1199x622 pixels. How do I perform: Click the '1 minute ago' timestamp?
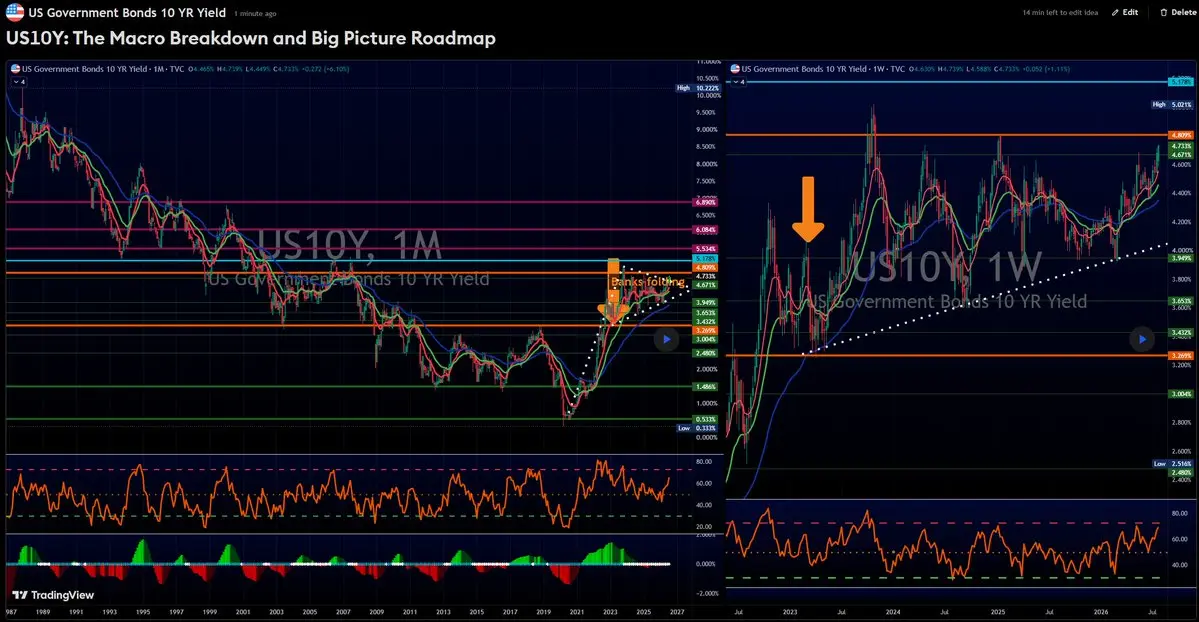[255, 14]
